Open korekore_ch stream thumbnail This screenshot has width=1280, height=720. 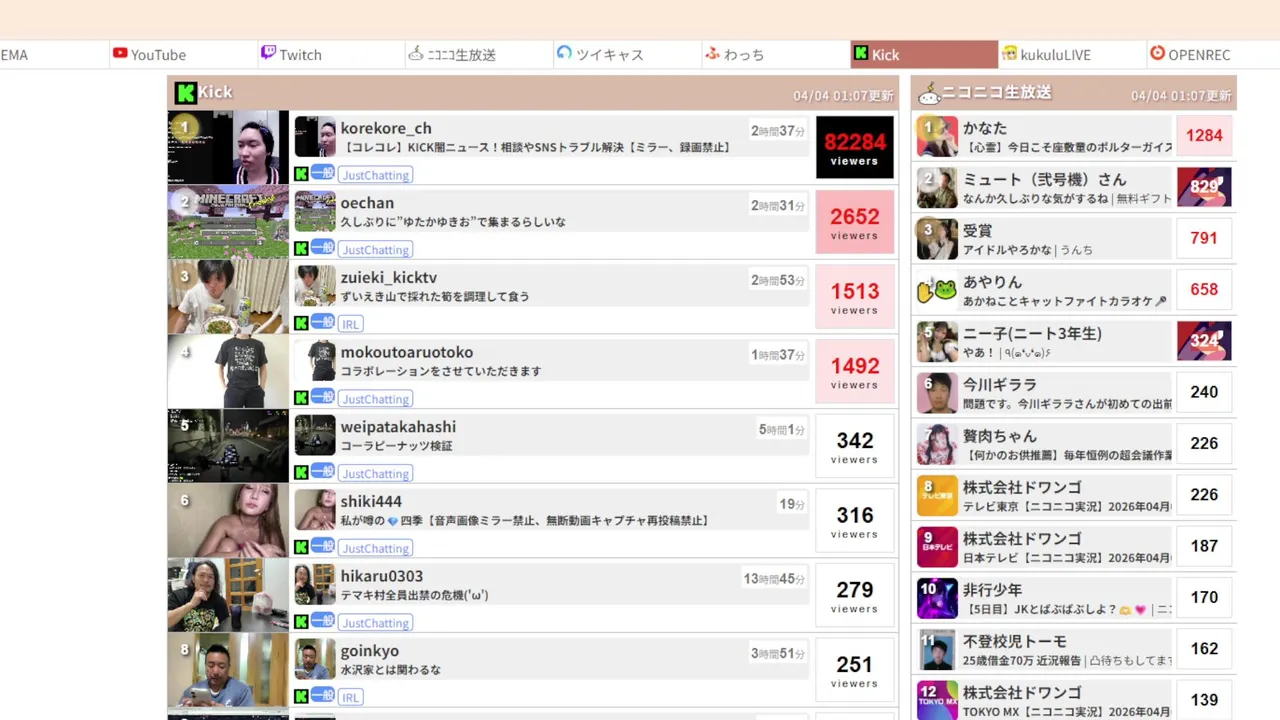coord(228,147)
